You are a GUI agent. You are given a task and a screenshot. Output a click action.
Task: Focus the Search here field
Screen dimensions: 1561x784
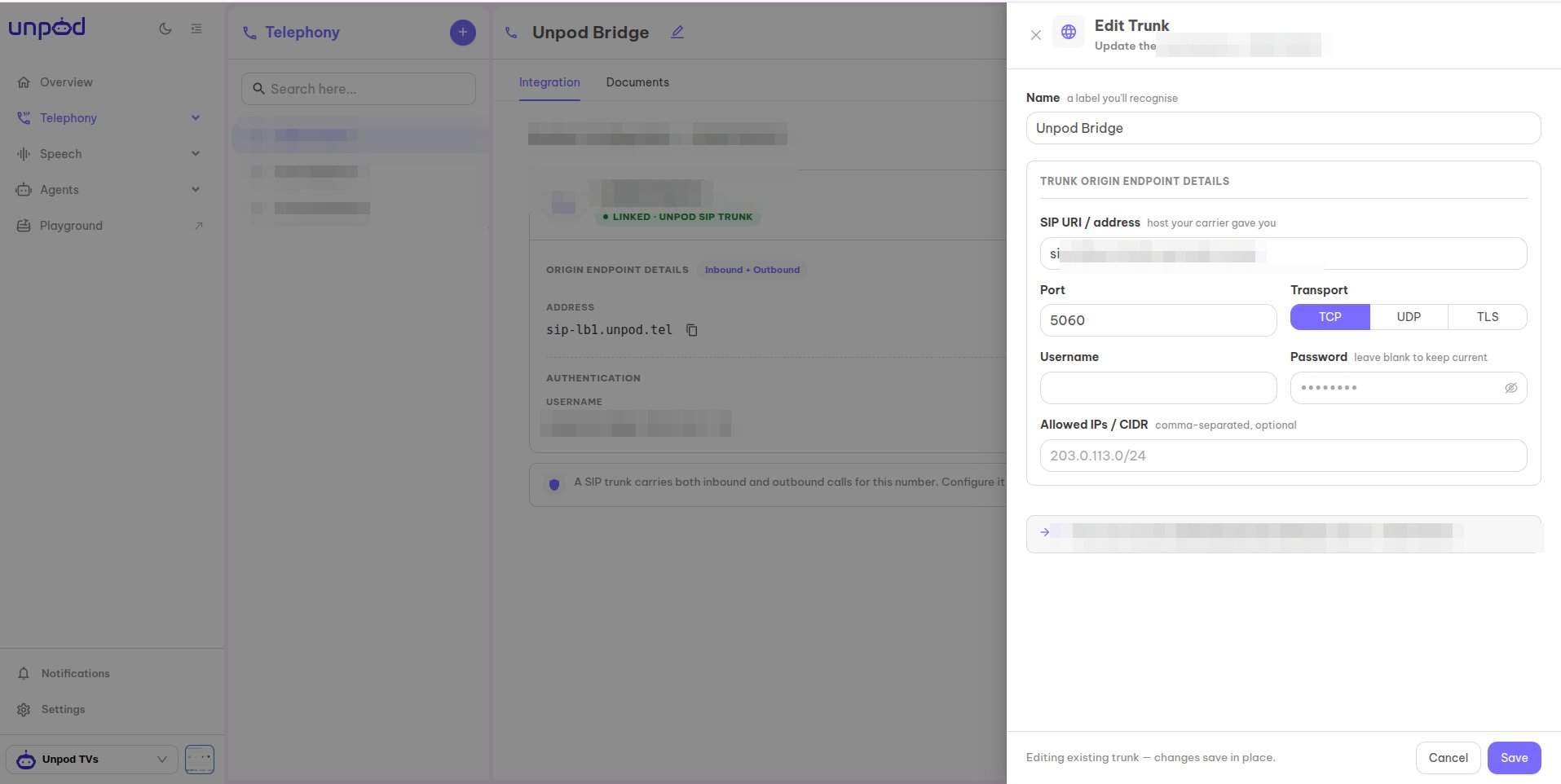point(359,89)
